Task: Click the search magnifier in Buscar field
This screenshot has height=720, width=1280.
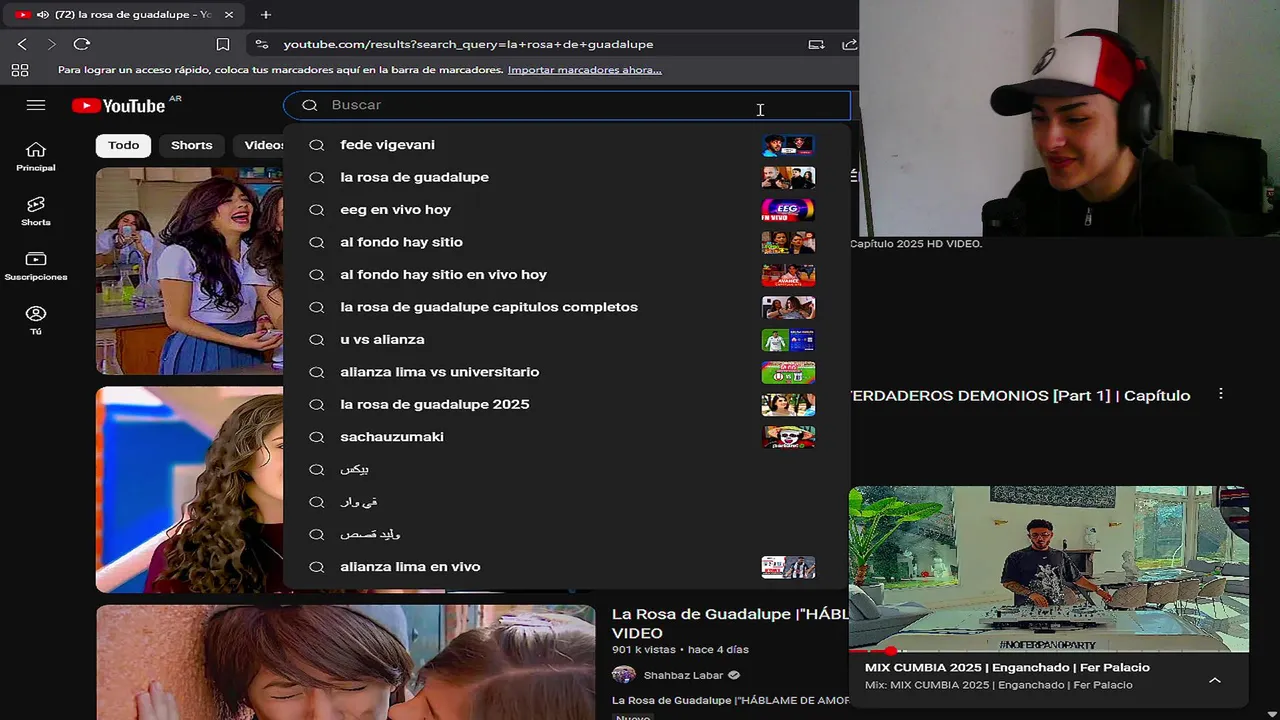Action: 310,105
